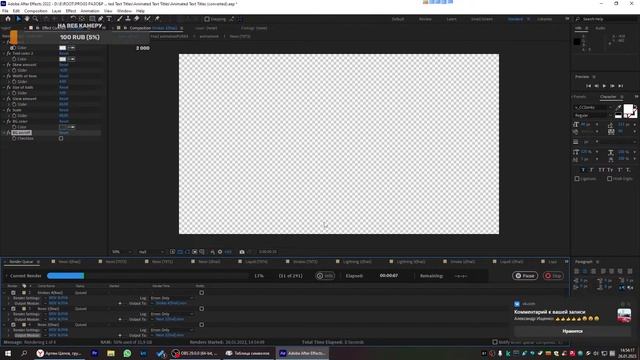Select the Eraser tool

(137, 19)
